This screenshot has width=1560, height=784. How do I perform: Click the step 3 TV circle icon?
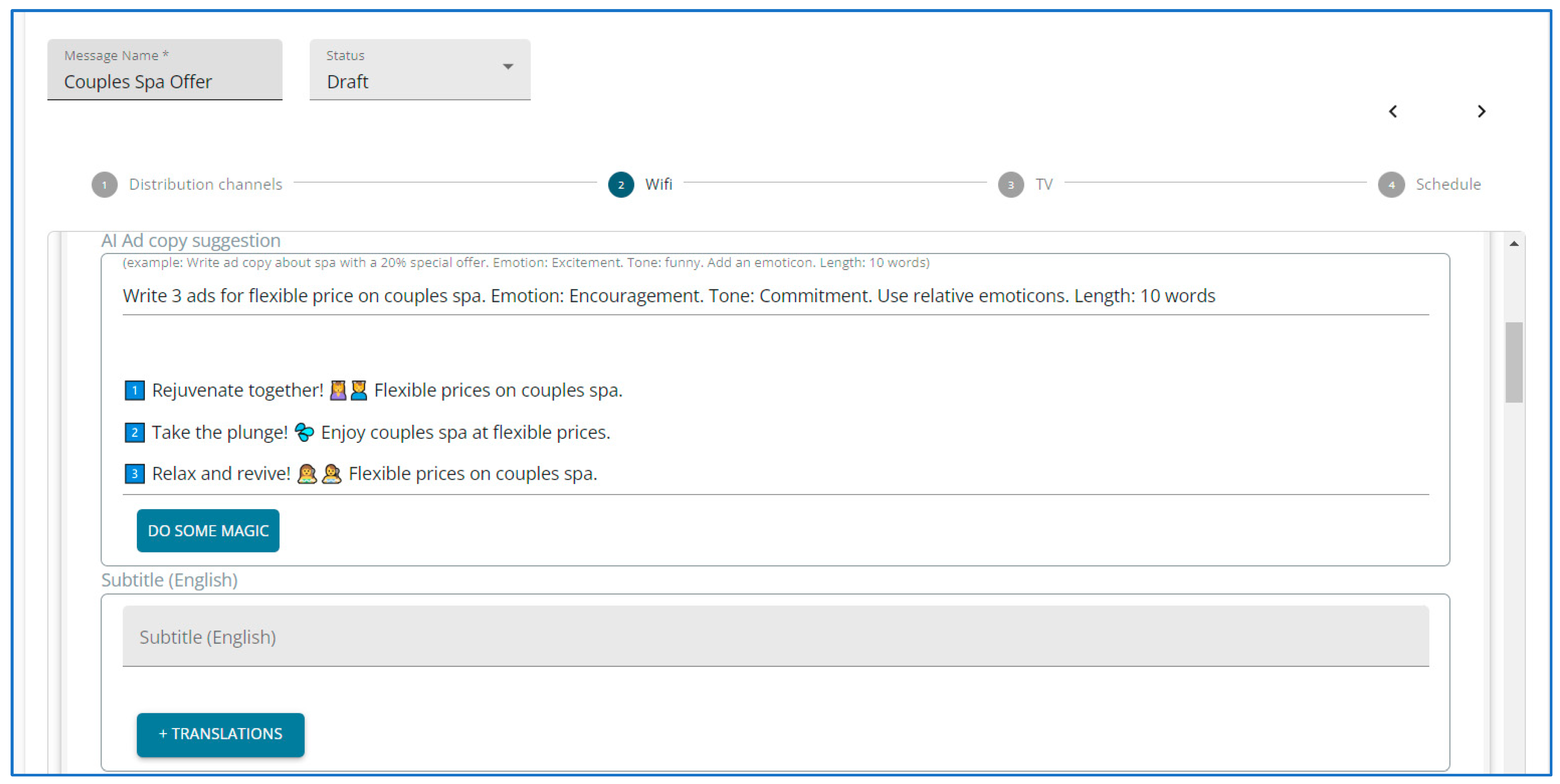(1010, 185)
